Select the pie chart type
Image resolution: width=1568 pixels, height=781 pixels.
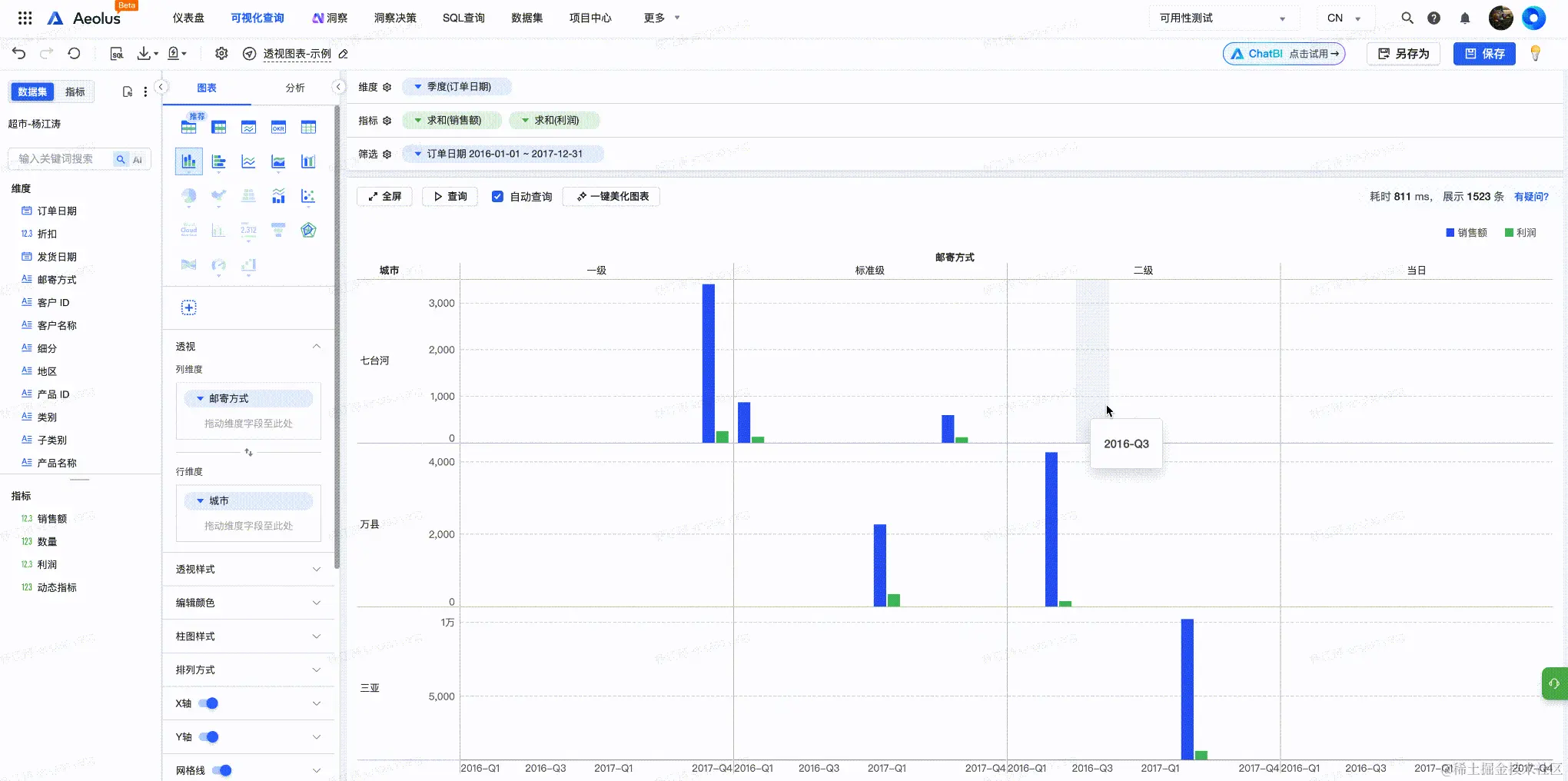click(x=188, y=196)
